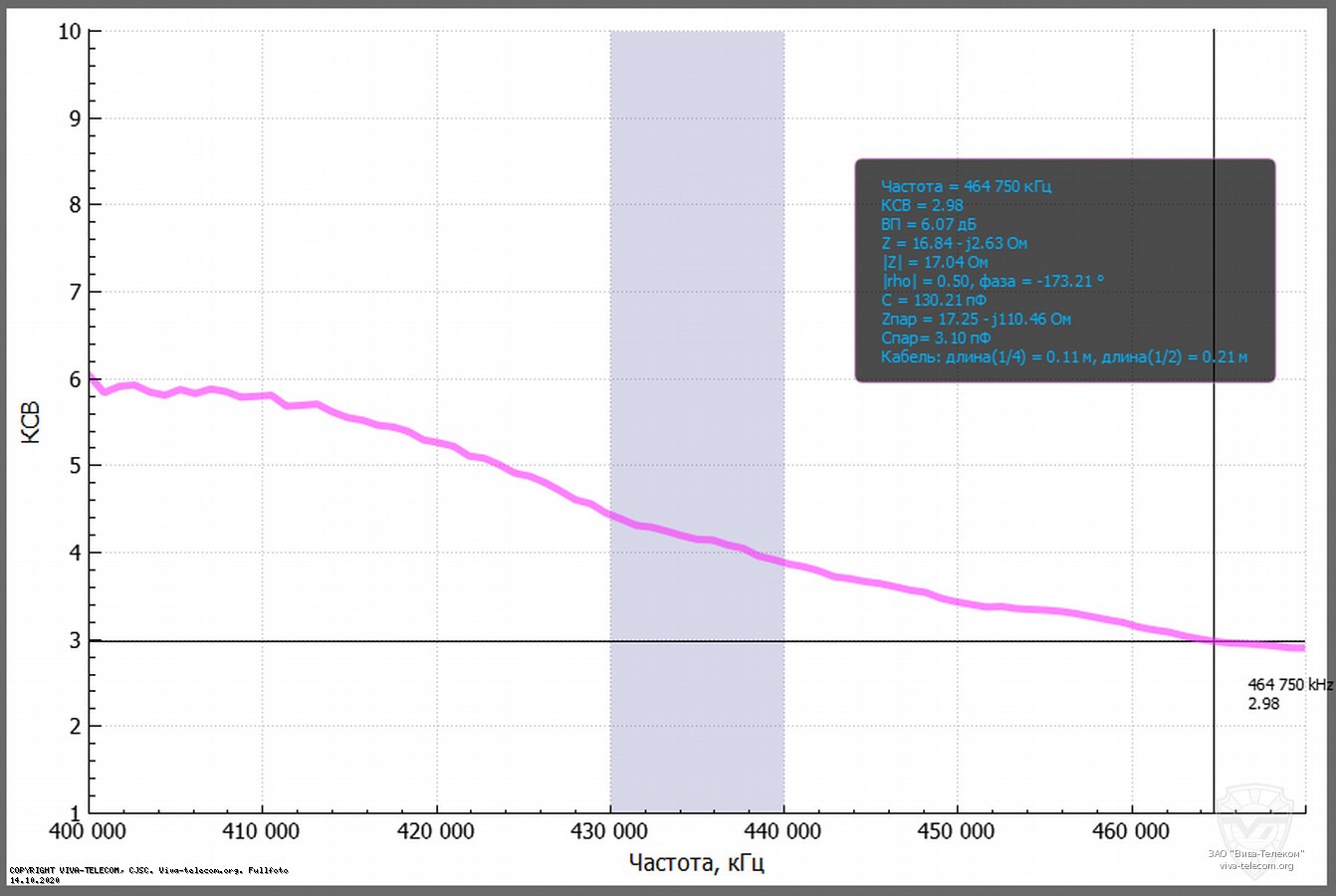1336x896 pixels.
Task: Click the 'Кабель: длина' line in tooltip
Action: 1063,356
